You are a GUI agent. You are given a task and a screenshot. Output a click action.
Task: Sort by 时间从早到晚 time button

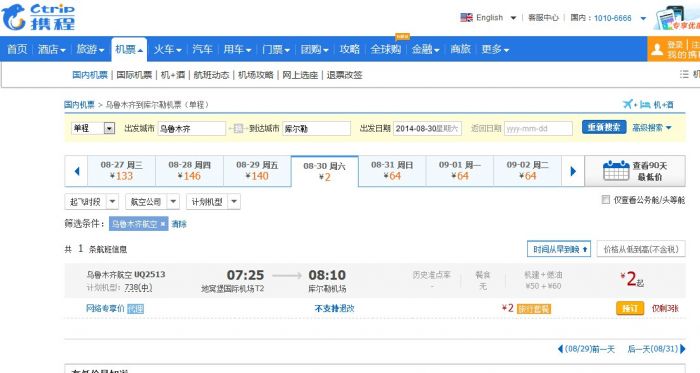[559, 249]
